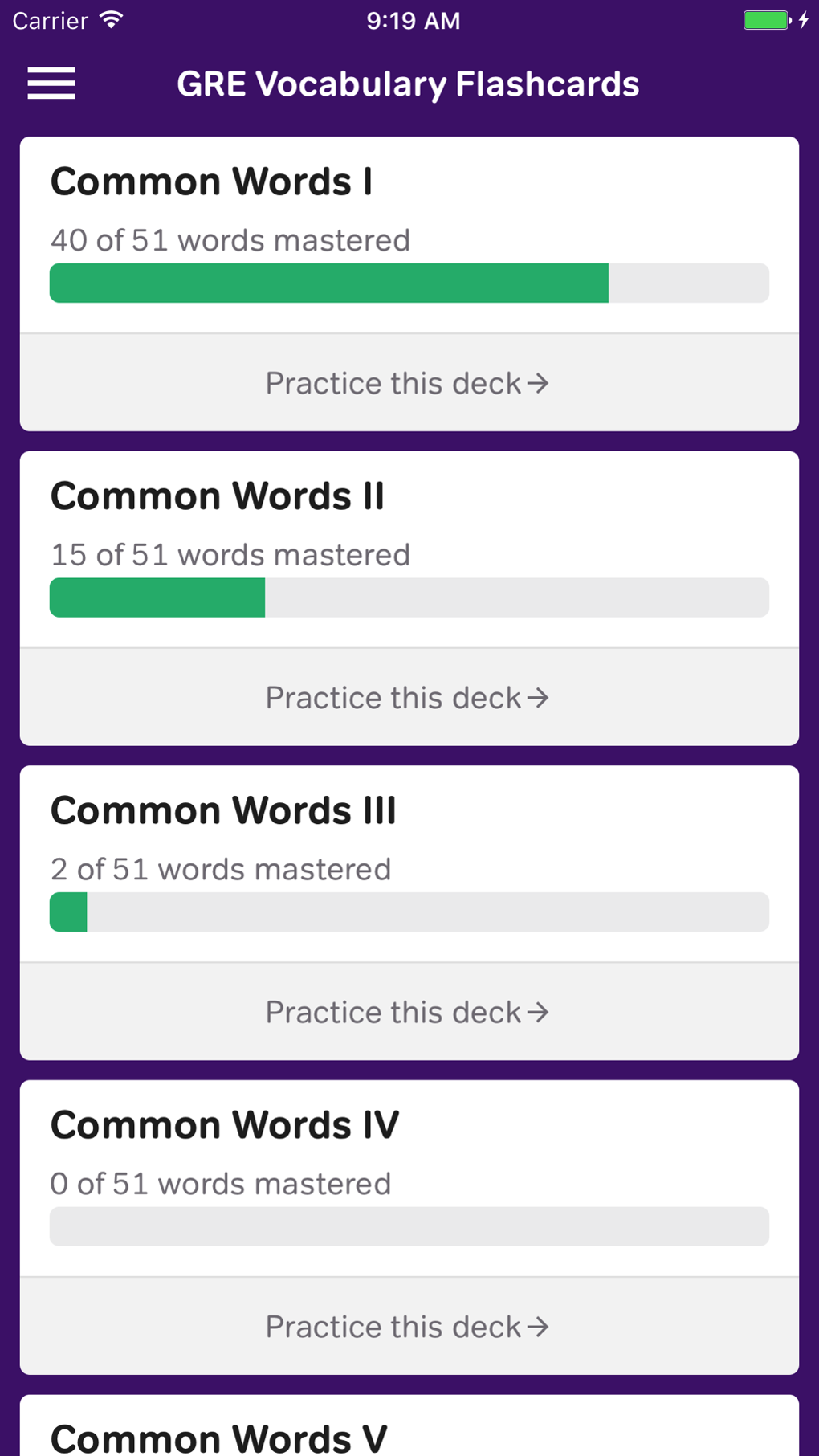The height and width of the screenshot is (1456, 819).
Task: Practice the Common Words I deck
Action: (407, 383)
